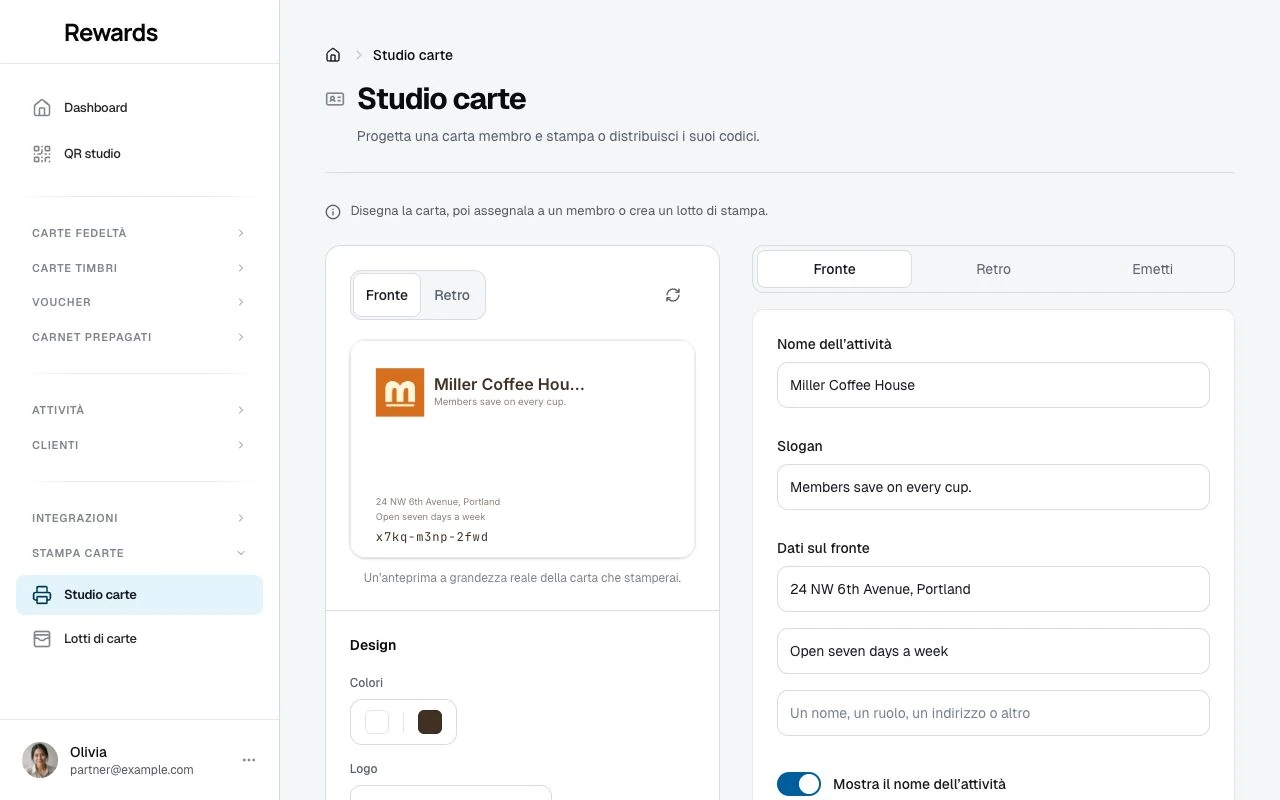
Task: Pick the dark brown color swatch
Action: pyautogui.click(x=430, y=722)
